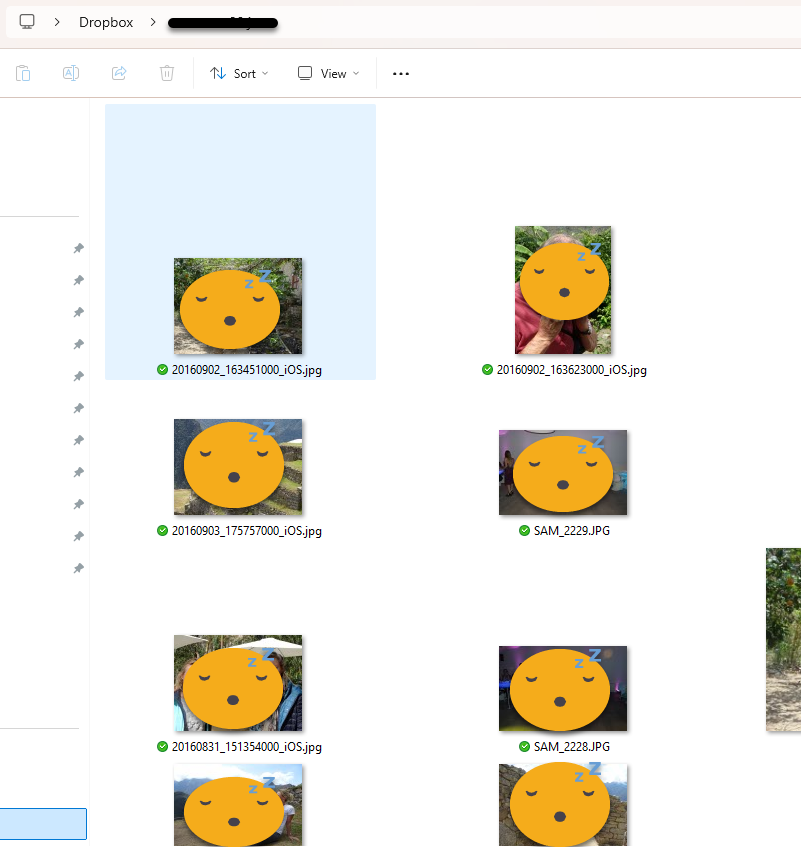The width and height of the screenshot is (801, 847).
Task: Select the SAM_2228.JPG thumbnail
Action: (563, 688)
